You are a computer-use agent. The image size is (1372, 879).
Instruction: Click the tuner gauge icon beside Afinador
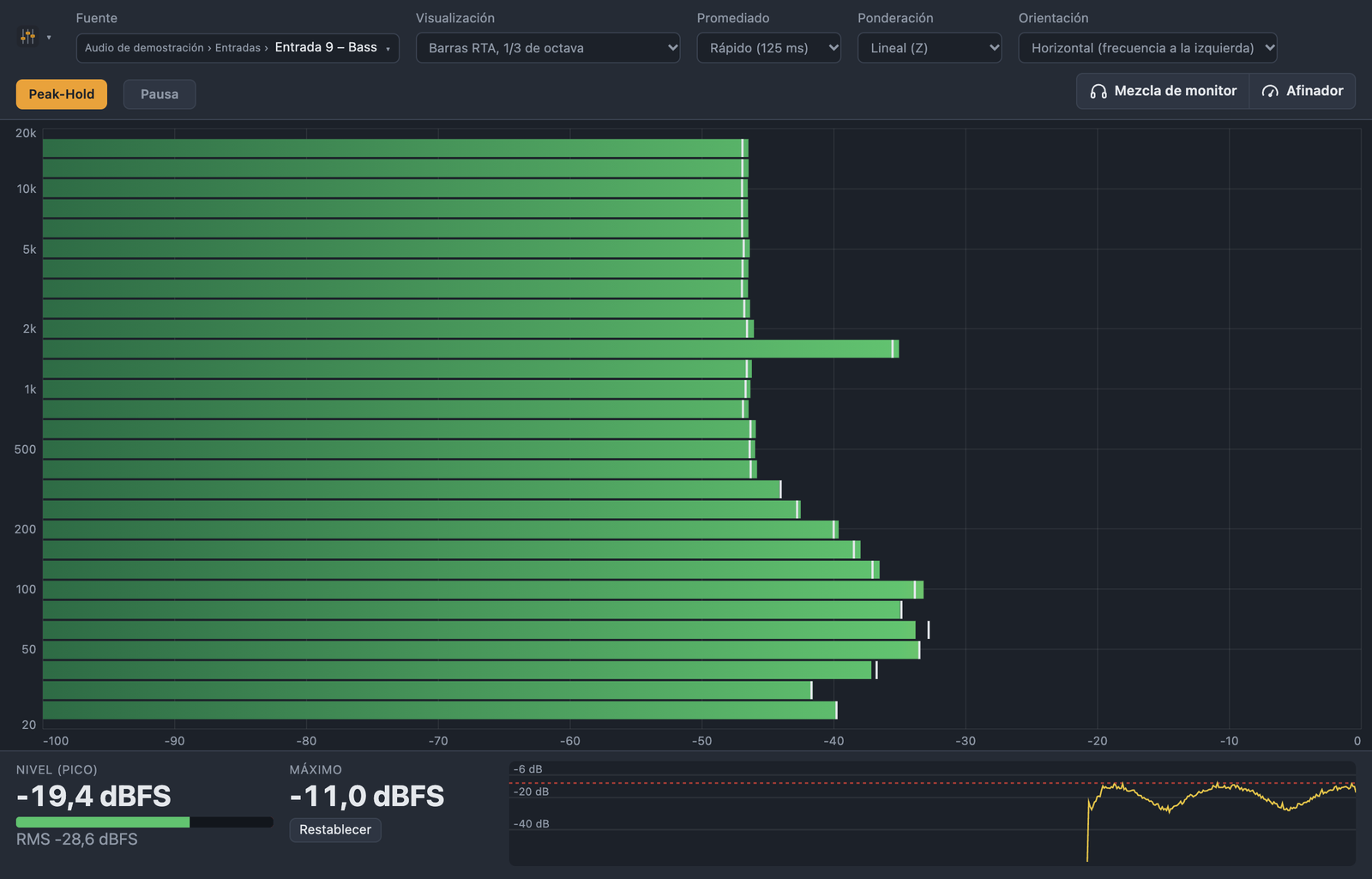tap(1270, 91)
